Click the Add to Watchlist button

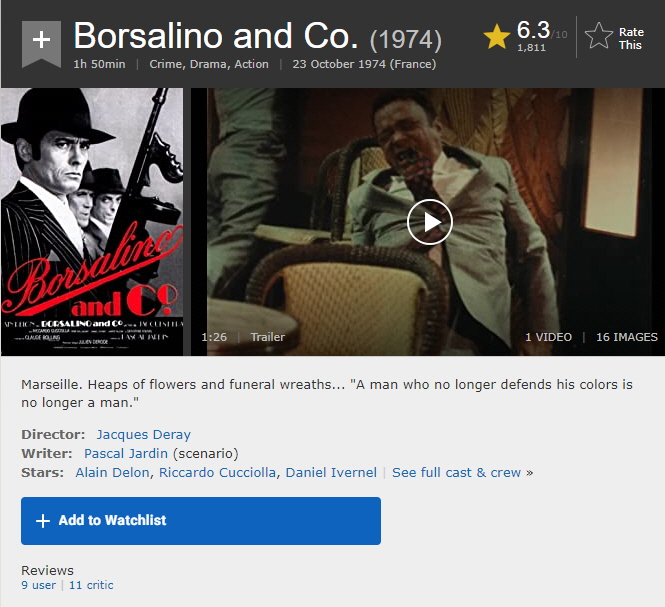click(x=201, y=521)
